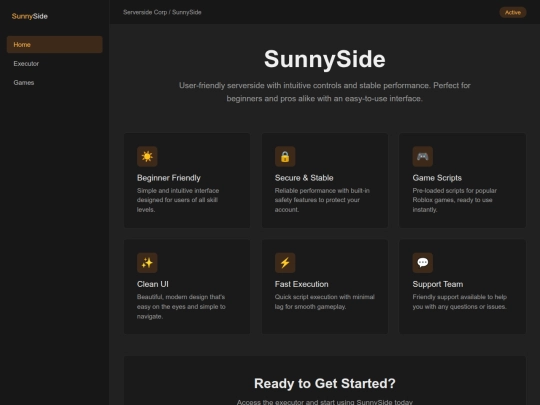Click the SunnySide logo in sidebar
540x405 pixels.
pos(30,16)
